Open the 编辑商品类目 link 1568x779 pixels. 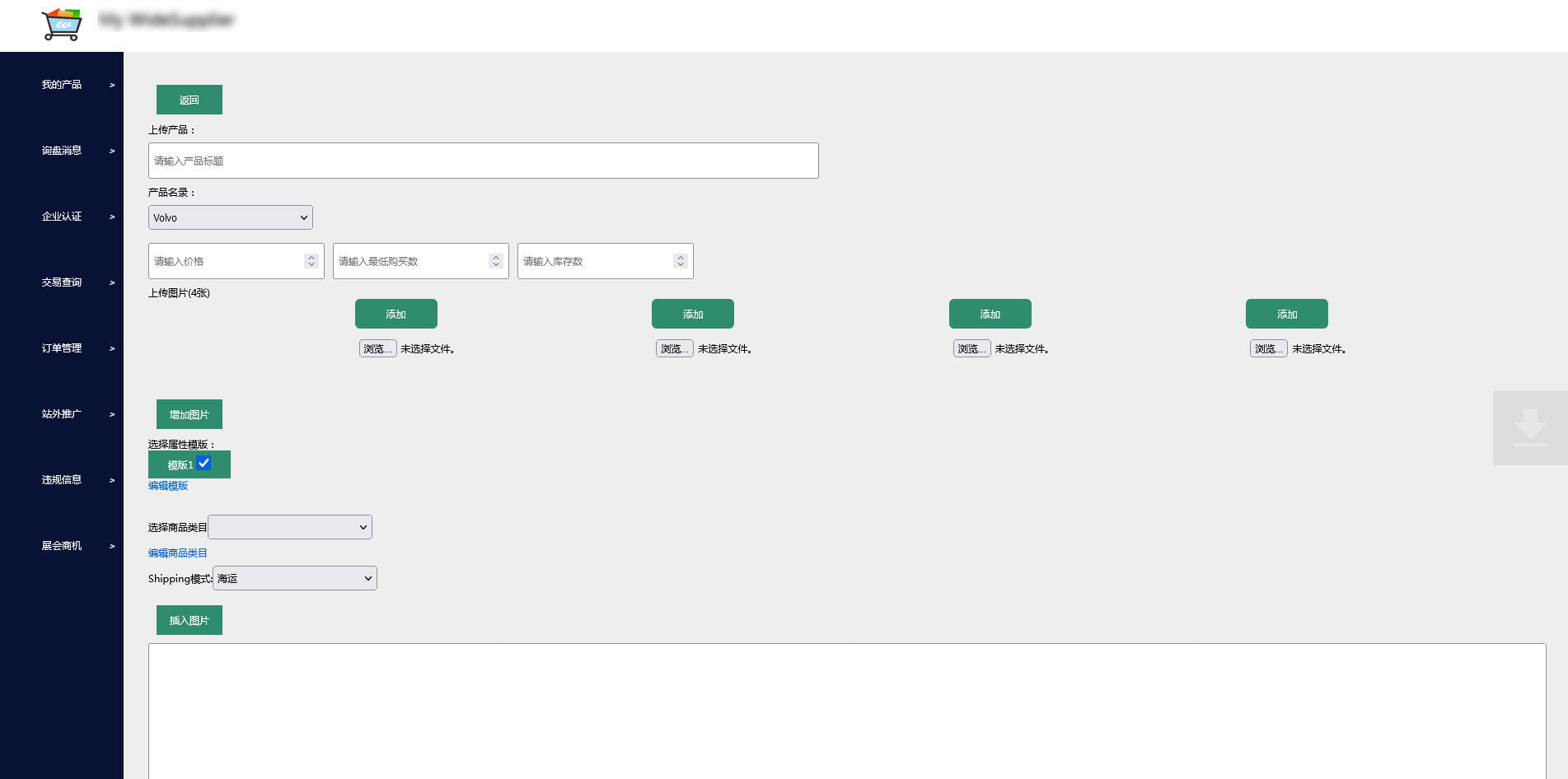coord(177,553)
